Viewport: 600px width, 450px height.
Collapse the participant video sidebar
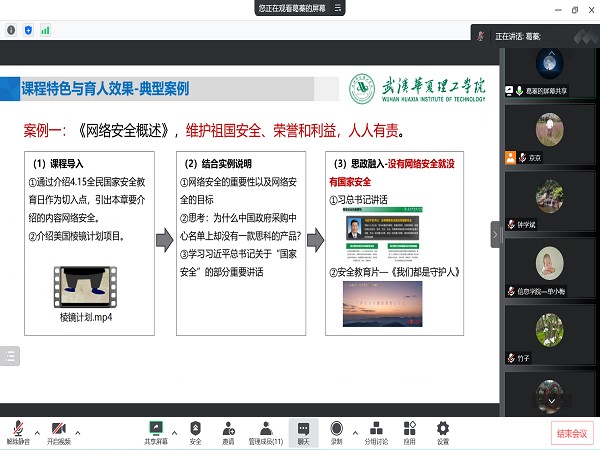pos(494,234)
